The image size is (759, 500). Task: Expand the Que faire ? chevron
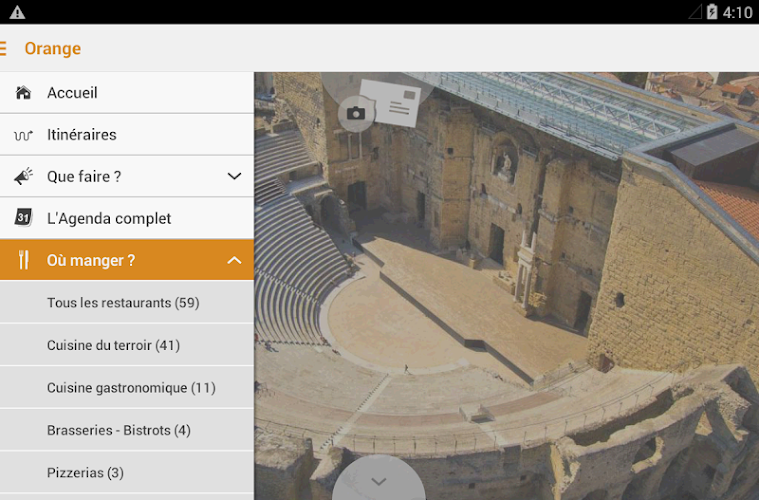[234, 177]
